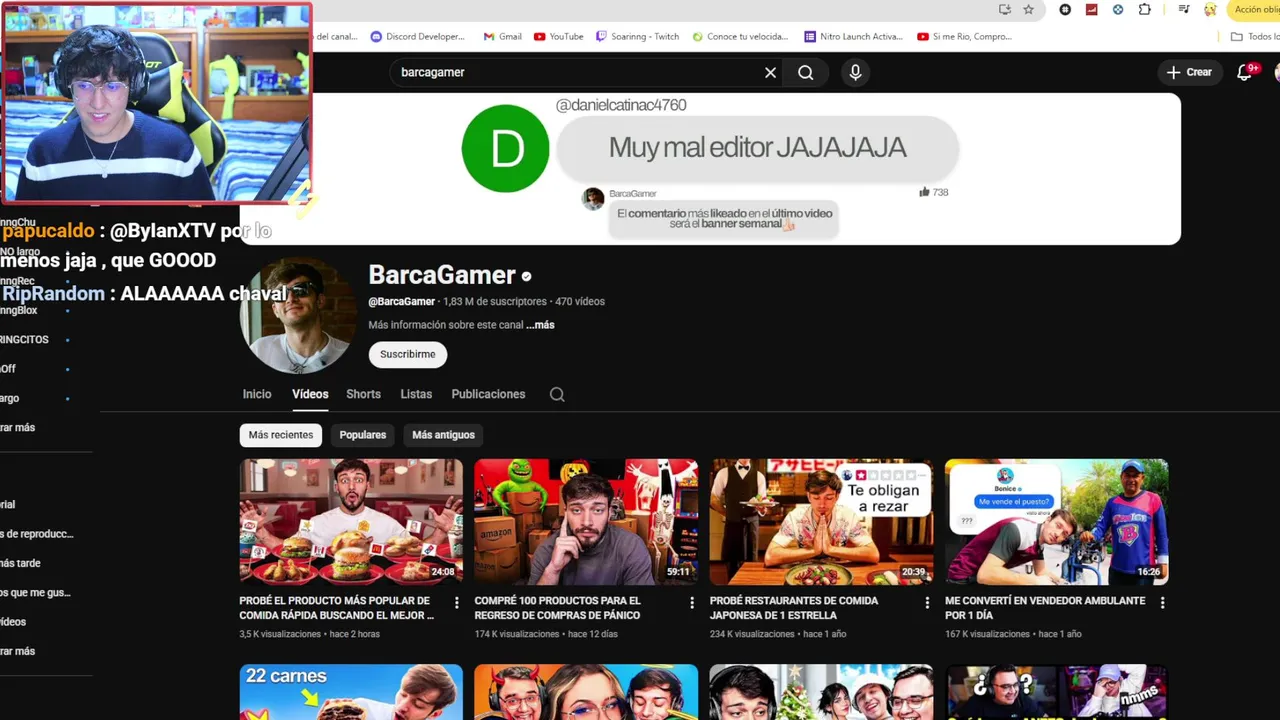This screenshot has width=1280, height=720.
Task: Click the channel banner image
Action: tap(710, 168)
